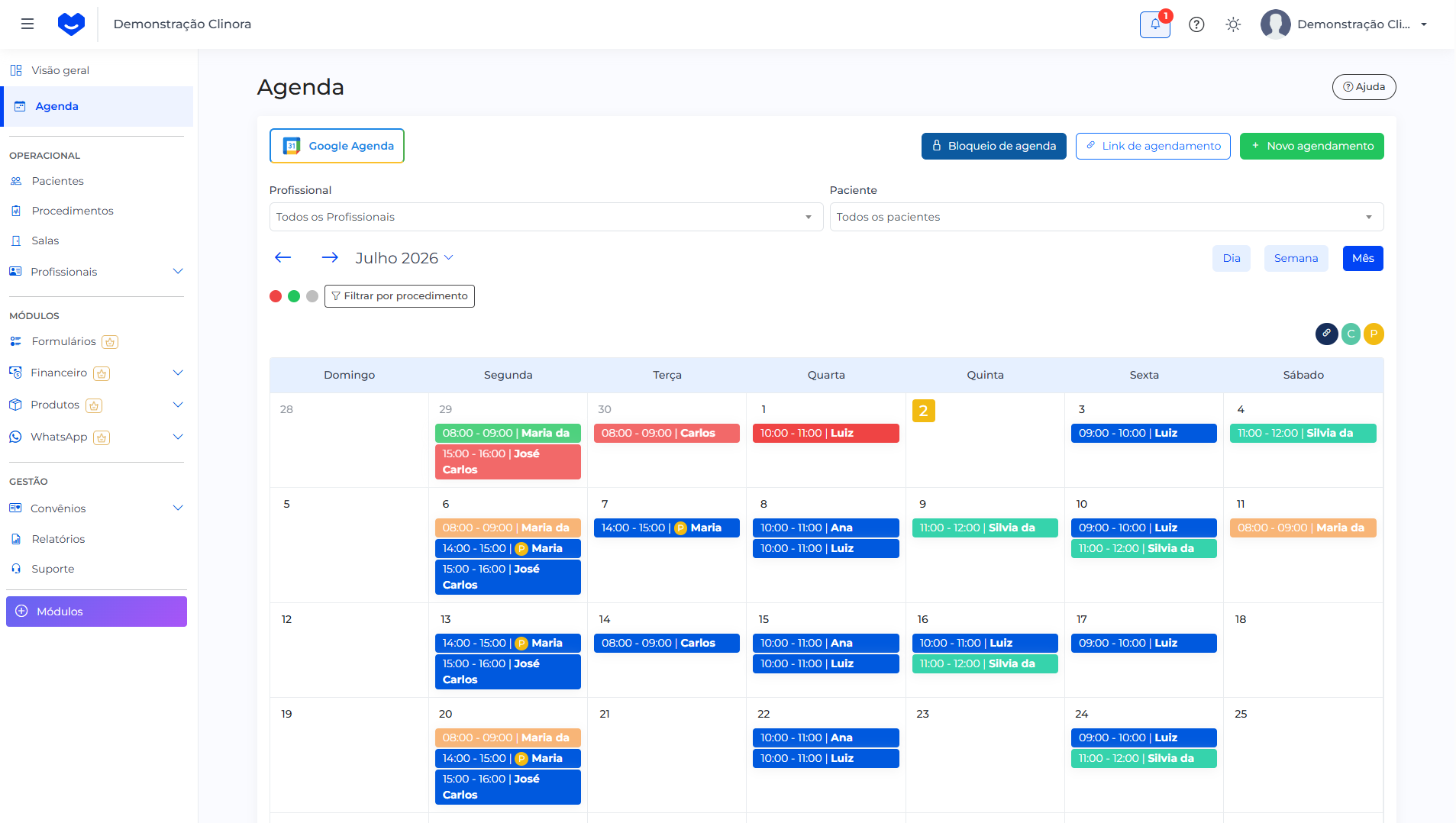Open the notifications bell
Screen dimensions: 1456x823
(x=1155, y=24)
